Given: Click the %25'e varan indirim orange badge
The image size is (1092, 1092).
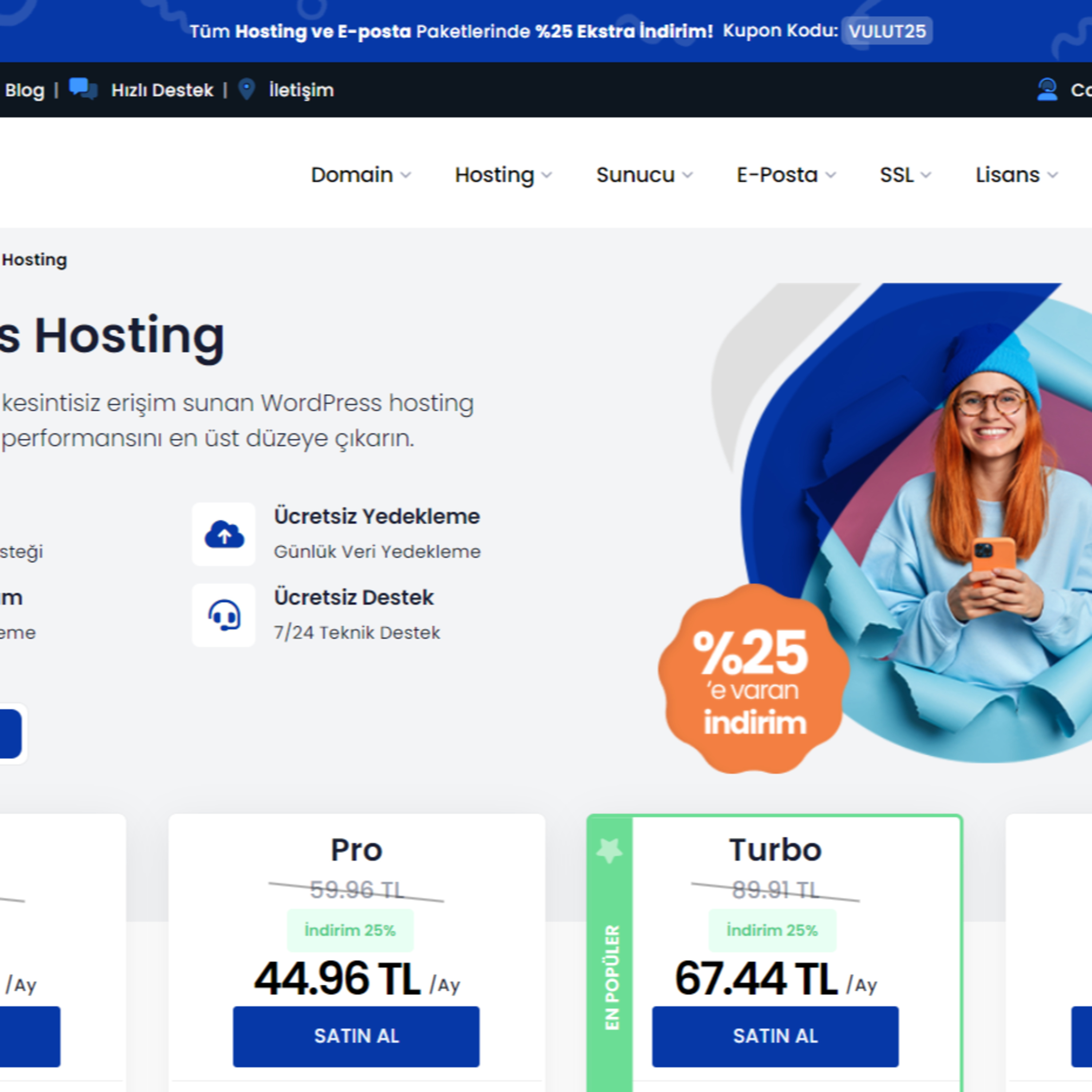Looking at the screenshot, I should click(x=753, y=679).
